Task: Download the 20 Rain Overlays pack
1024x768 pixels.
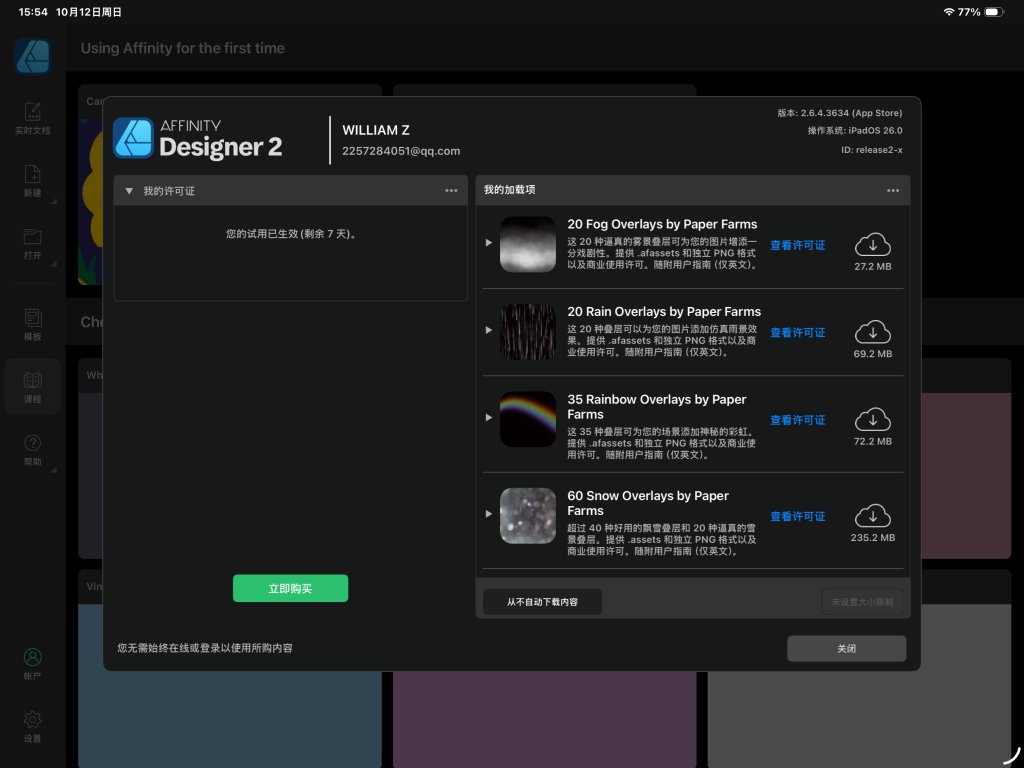Action: [x=873, y=331]
